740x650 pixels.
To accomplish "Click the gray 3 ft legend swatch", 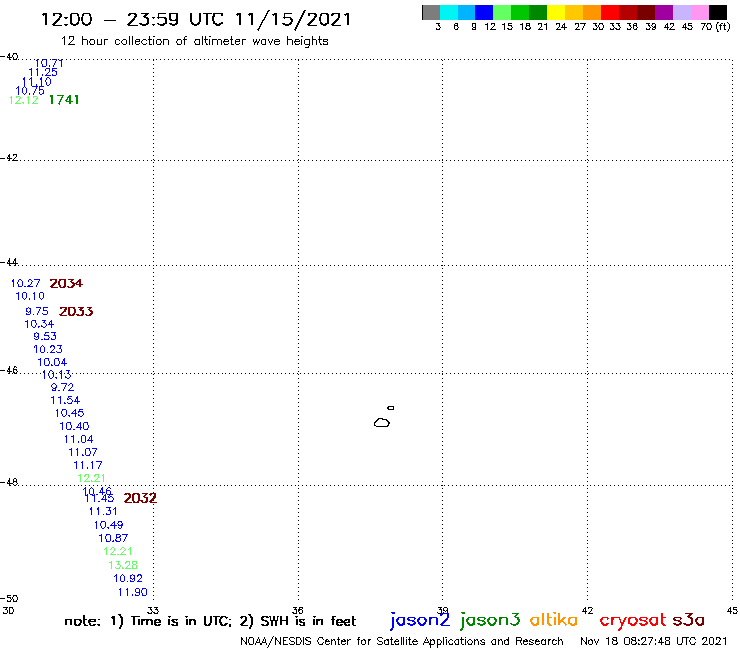I will tap(431, 12).
